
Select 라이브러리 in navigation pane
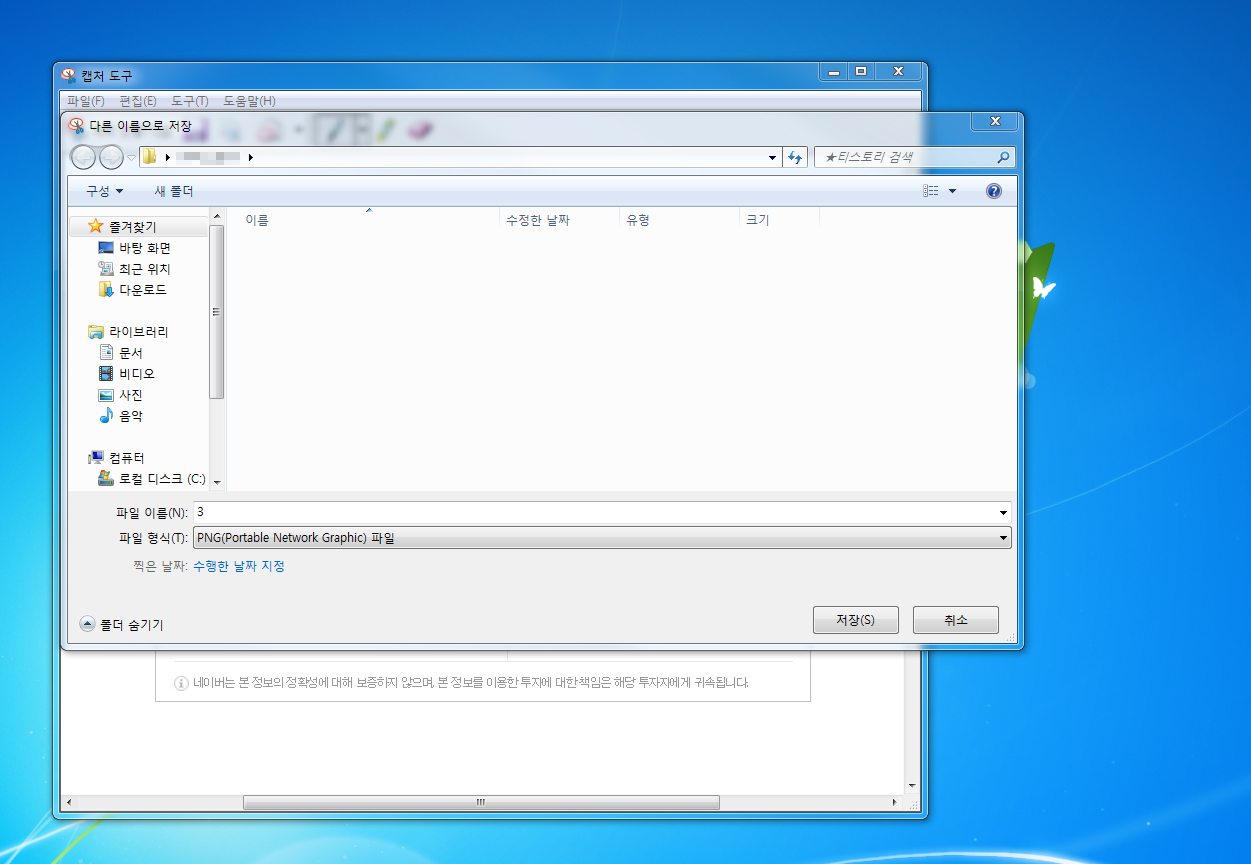tap(127, 332)
